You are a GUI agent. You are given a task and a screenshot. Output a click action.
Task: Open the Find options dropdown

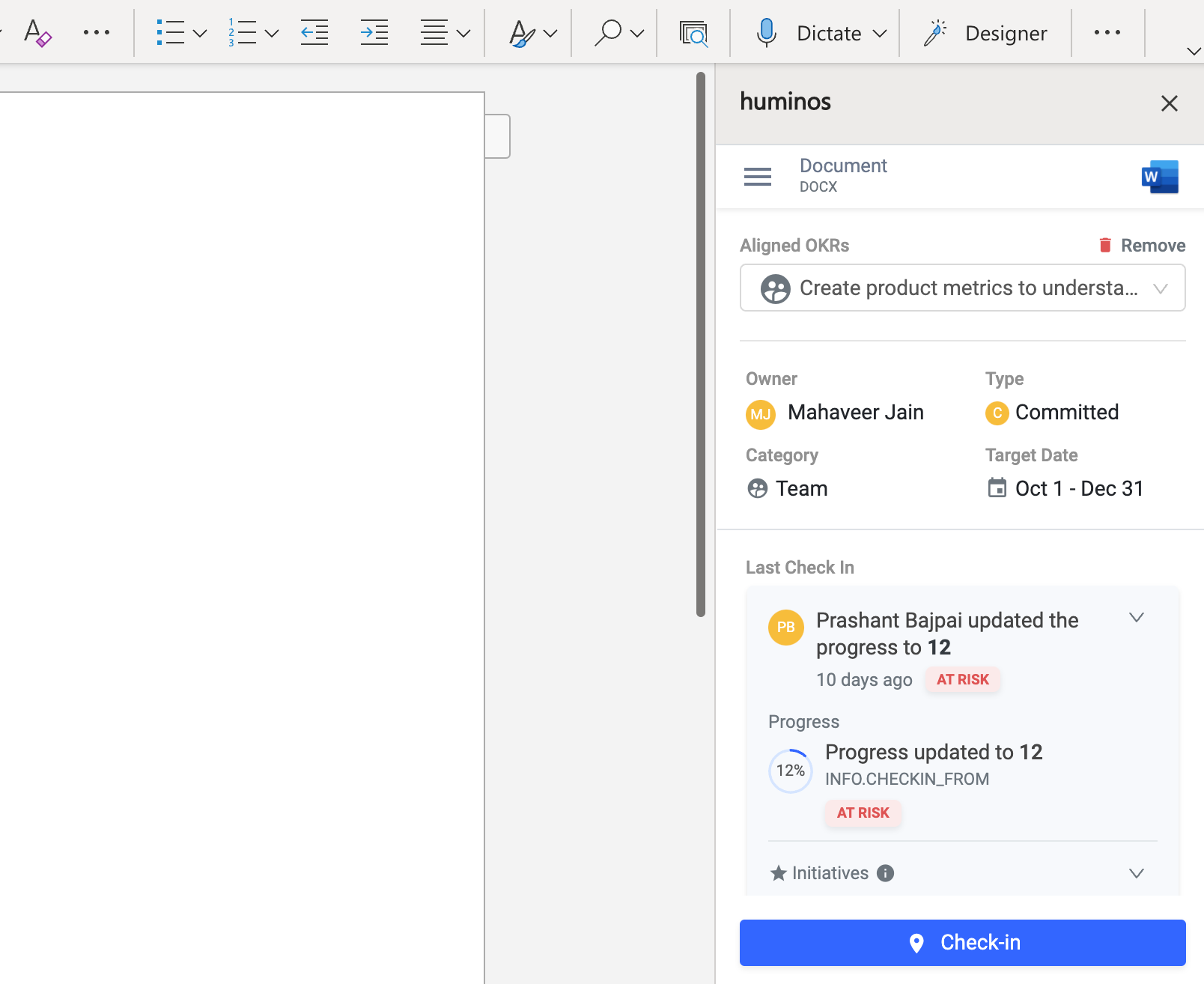click(637, 34)
